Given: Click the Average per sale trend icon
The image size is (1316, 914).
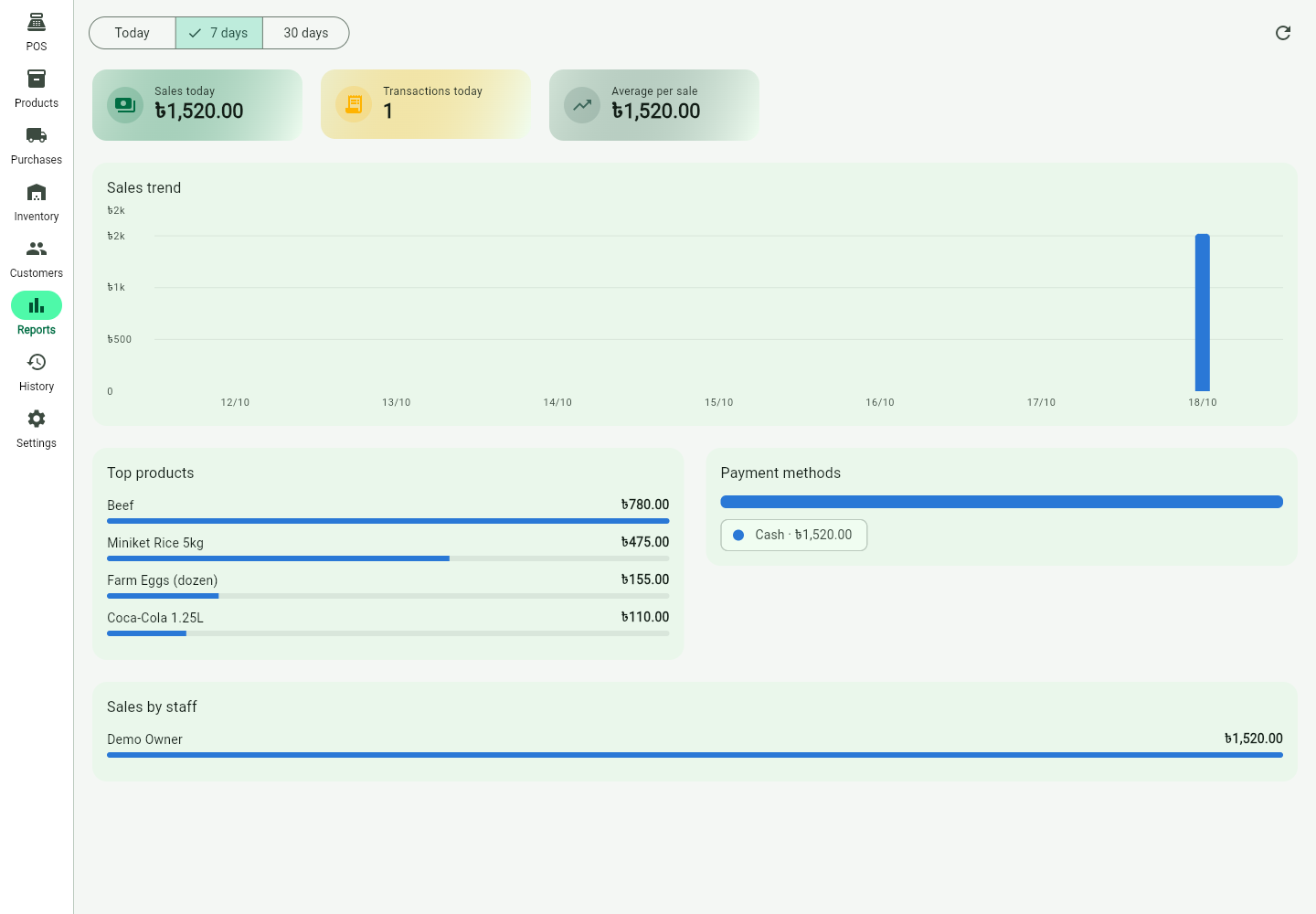Looking at the screenshot, I should pyautogui.click(x=582, y=105).
